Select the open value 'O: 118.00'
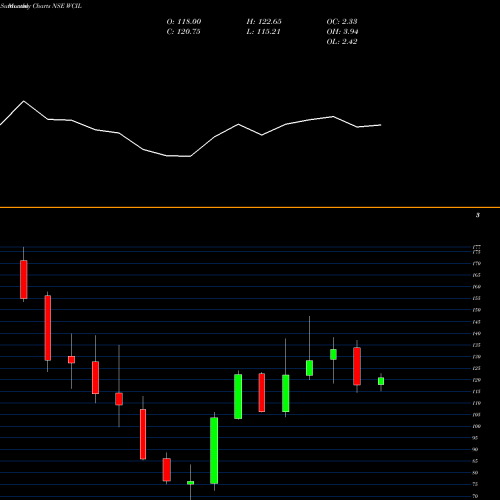This screenshot has height=500, width=500. tap(184, 22)
